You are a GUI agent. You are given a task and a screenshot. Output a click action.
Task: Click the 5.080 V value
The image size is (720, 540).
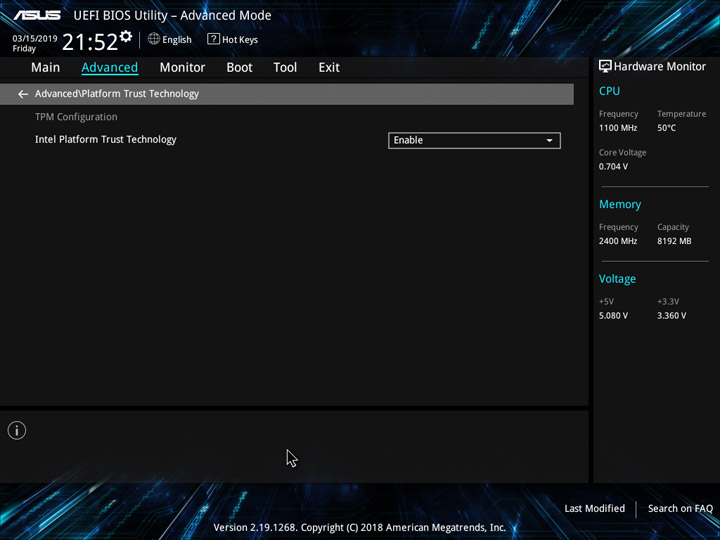click(613, 315)
